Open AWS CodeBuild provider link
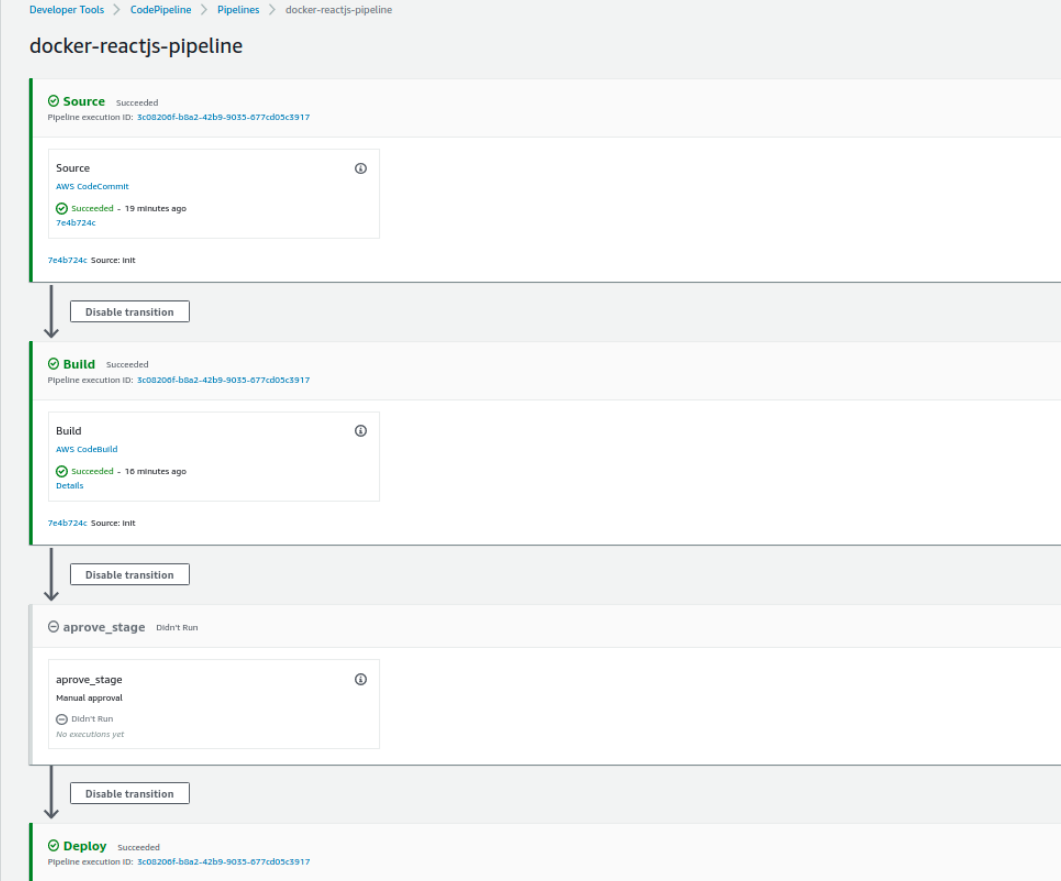The image size is (1061, 881). coord(86,450)
